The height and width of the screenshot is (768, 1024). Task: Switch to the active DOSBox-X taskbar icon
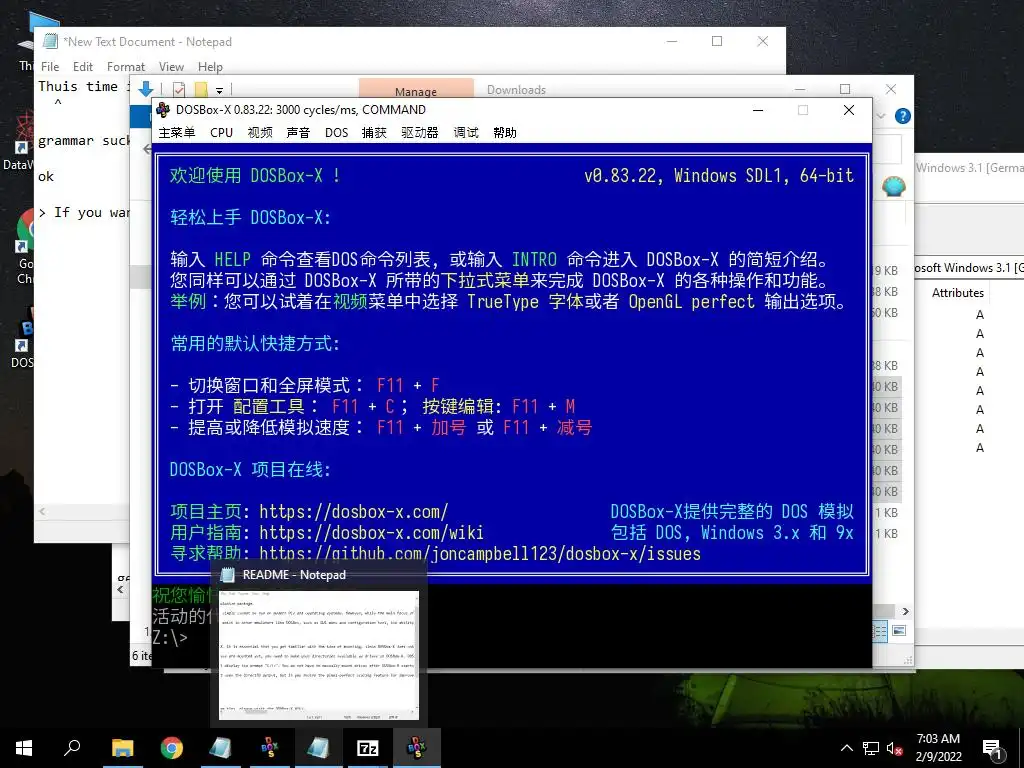[417, 748]
